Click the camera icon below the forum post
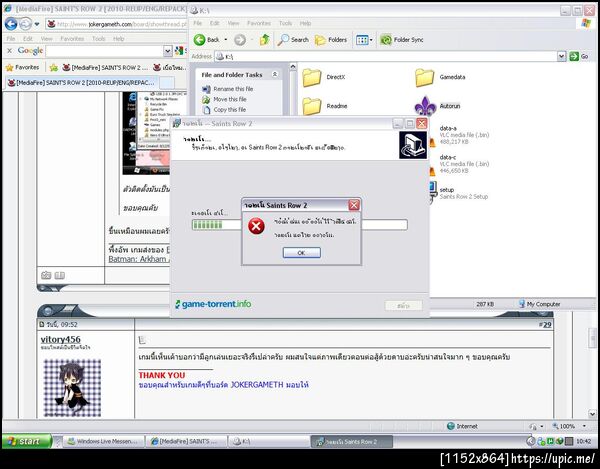 pyautogui.click(x=46, y=275)
